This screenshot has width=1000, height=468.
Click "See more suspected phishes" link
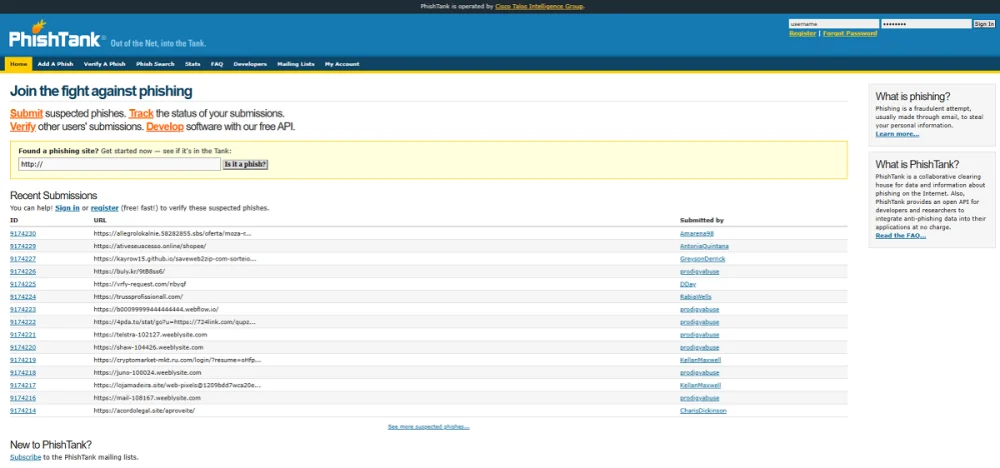[x=428, y=427]
